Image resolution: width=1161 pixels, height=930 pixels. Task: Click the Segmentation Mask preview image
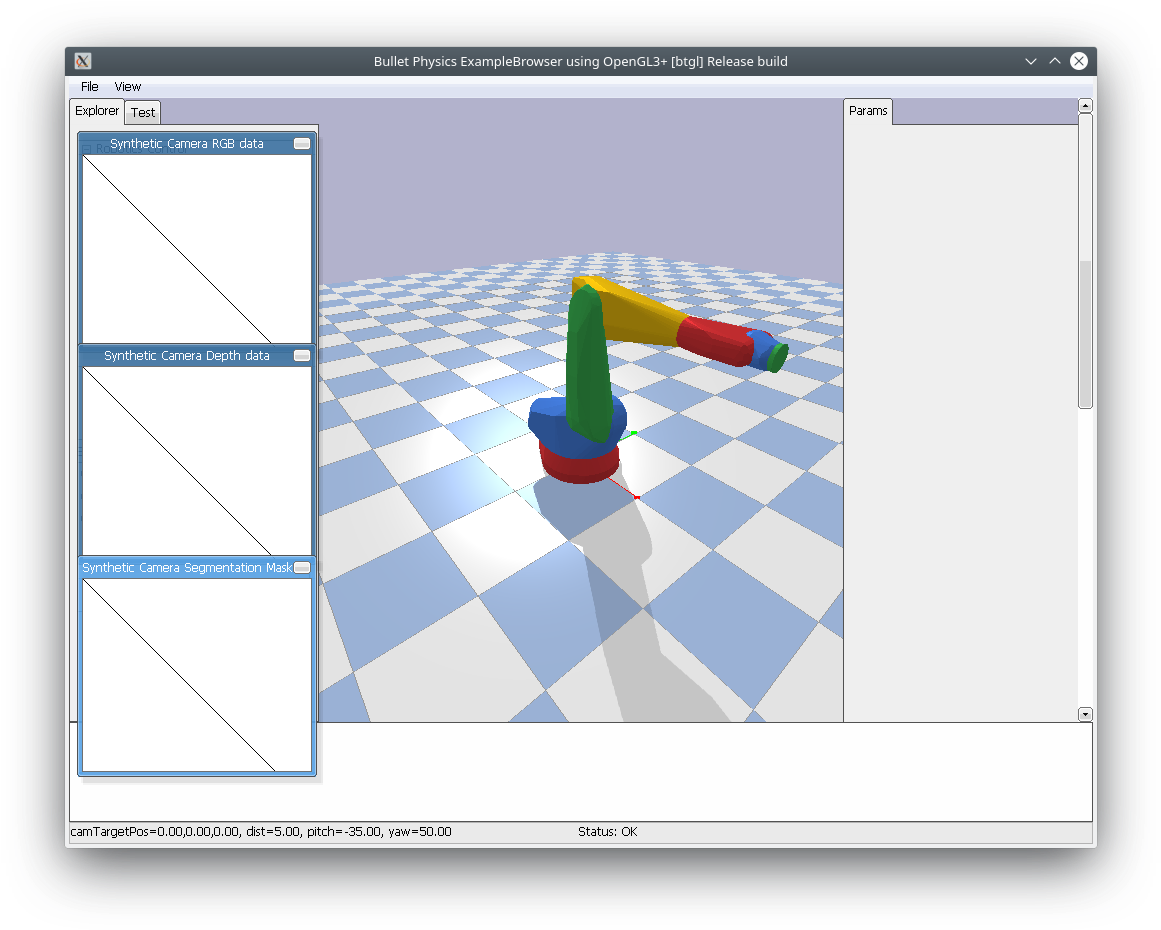pos(197,674)
